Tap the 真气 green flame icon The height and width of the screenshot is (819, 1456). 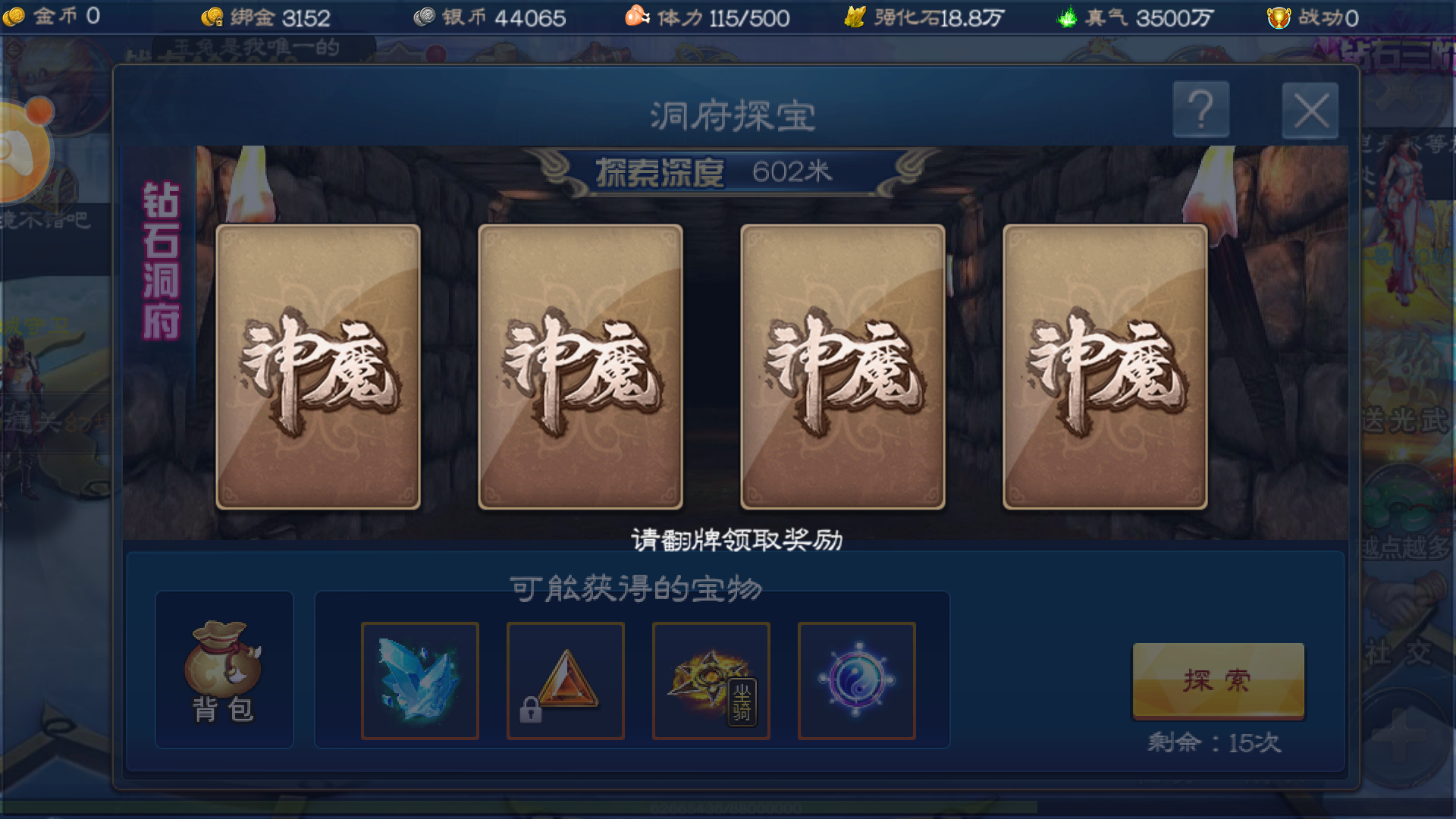tap(1067, 17)
